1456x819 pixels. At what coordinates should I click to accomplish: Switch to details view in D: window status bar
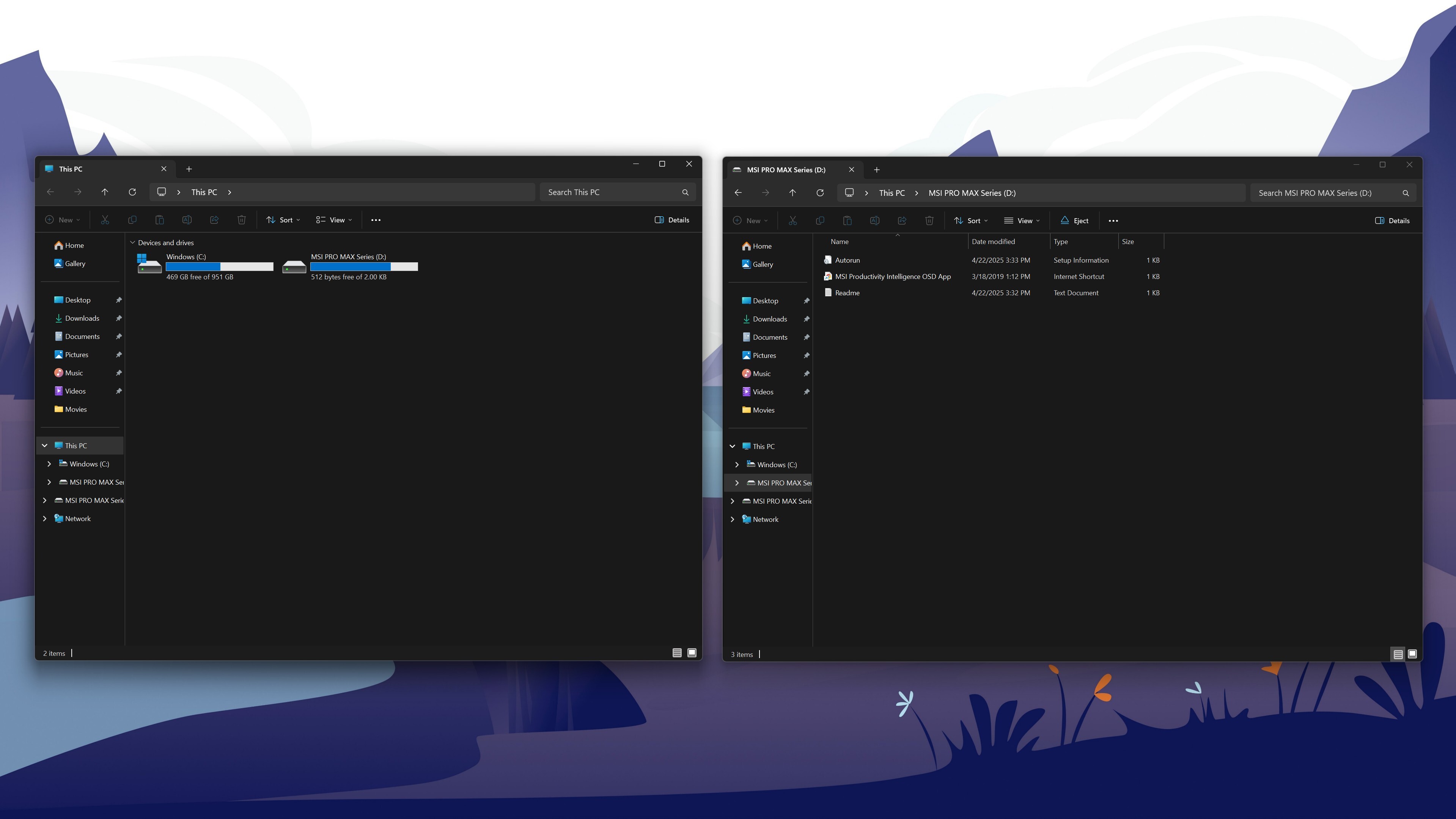[1398, 654]
